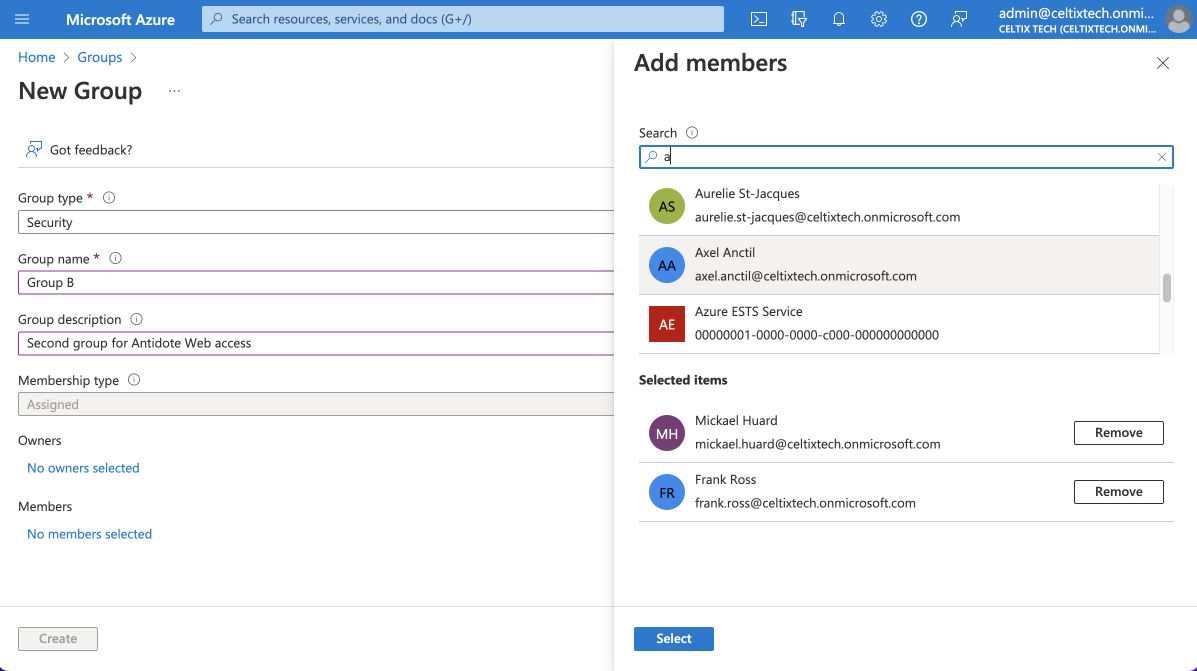Click the top bar feedback icon
The height and width of the screenshot is (671, 1197).
(959, 19)
